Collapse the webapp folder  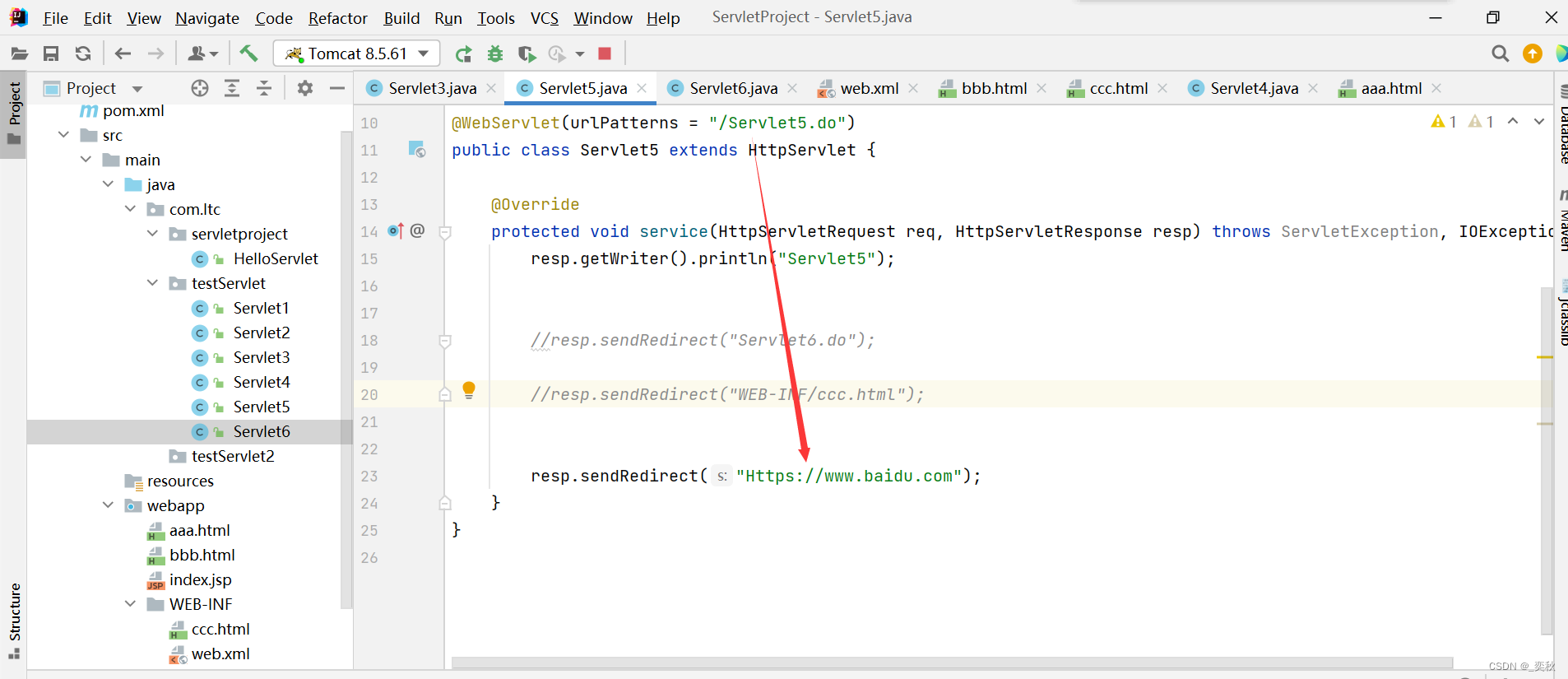tap(108, 505)
